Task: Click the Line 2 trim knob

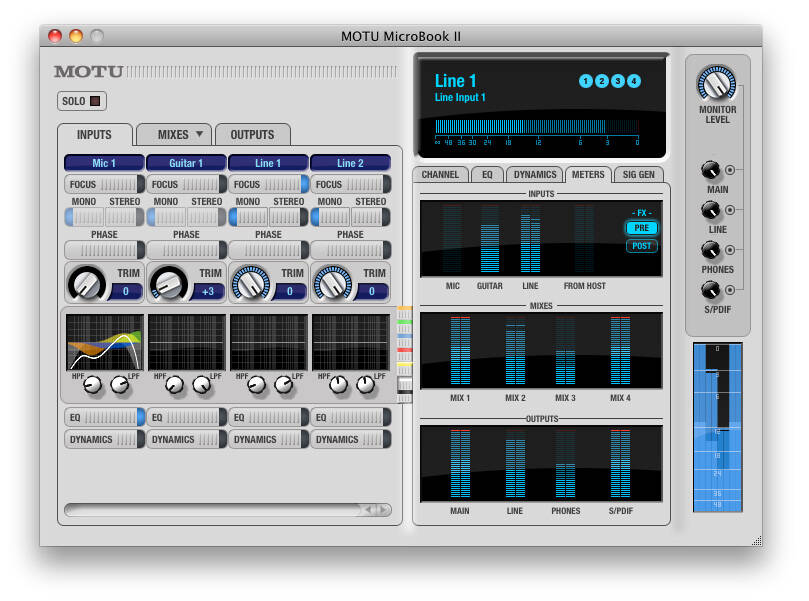Action: pos(333,283)
